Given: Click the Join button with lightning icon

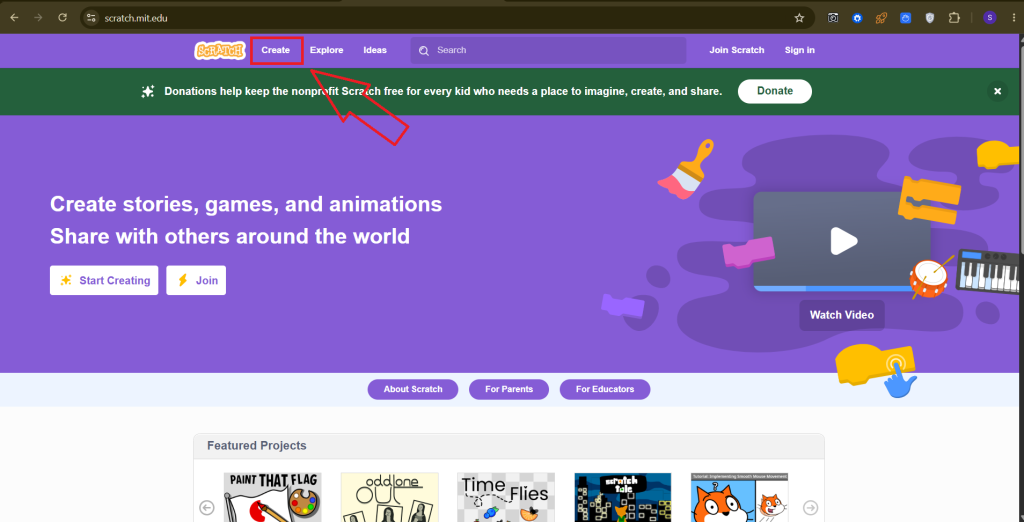Looking at the screenshot, I should 196,280.
